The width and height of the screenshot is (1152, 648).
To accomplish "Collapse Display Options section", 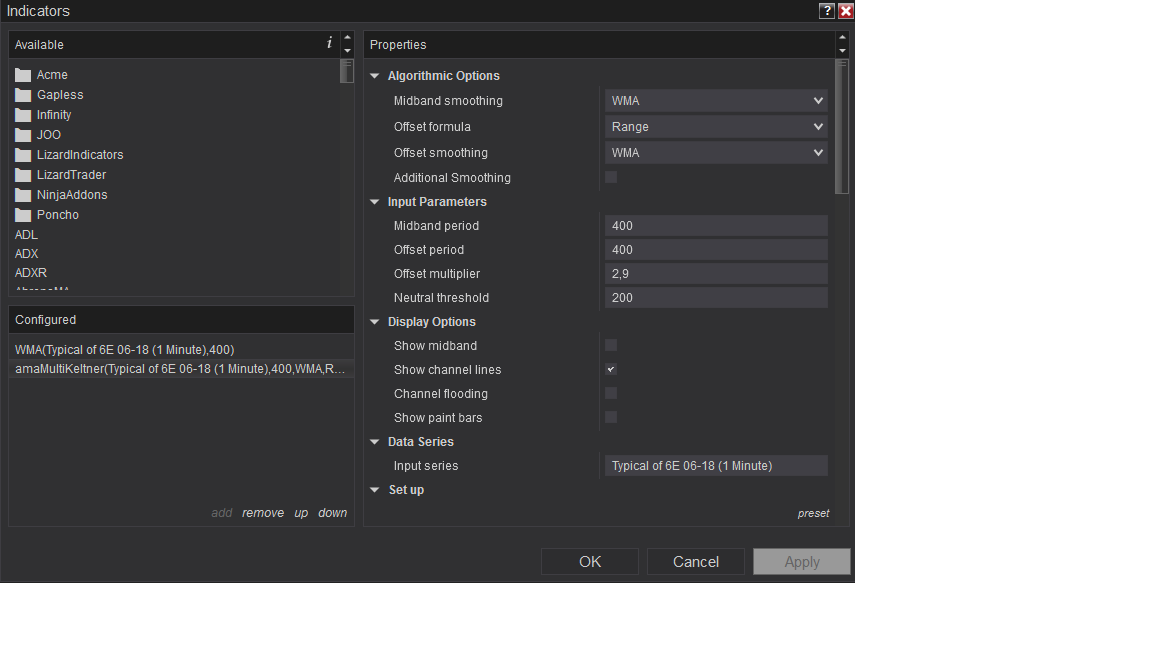I will [x=375, y=322].
